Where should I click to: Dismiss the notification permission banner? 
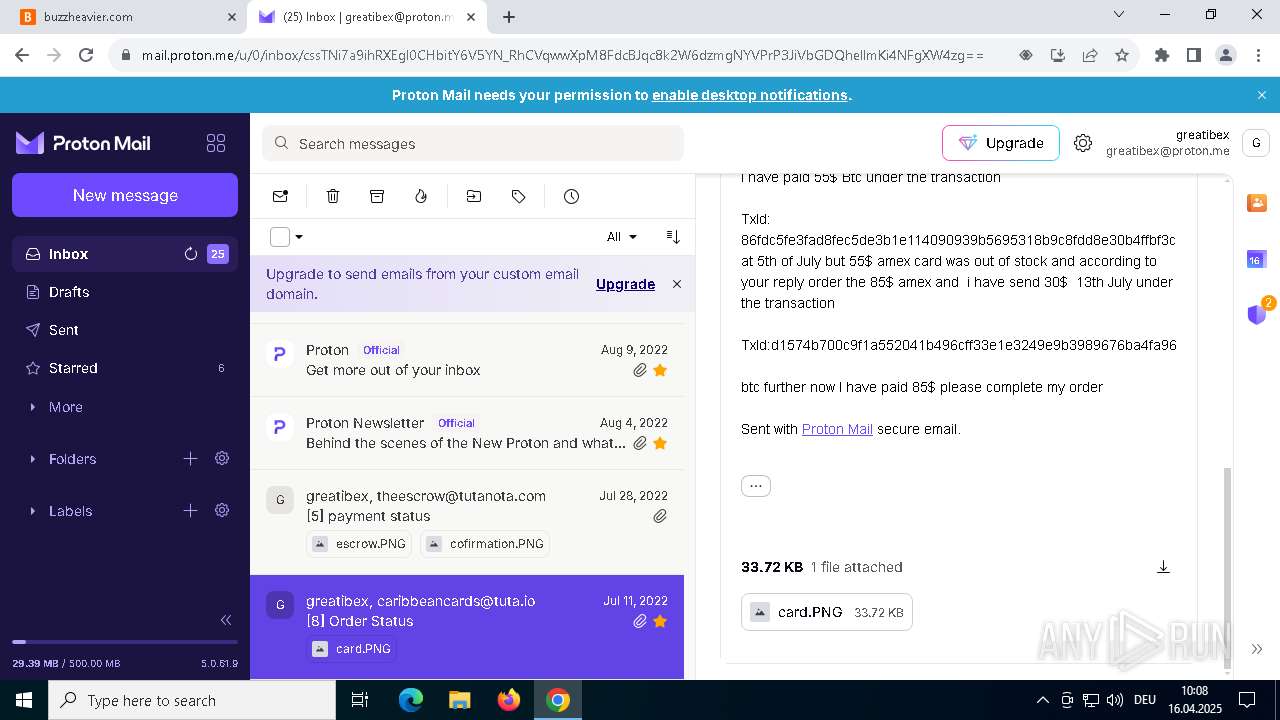click(x=1262, y=95)
